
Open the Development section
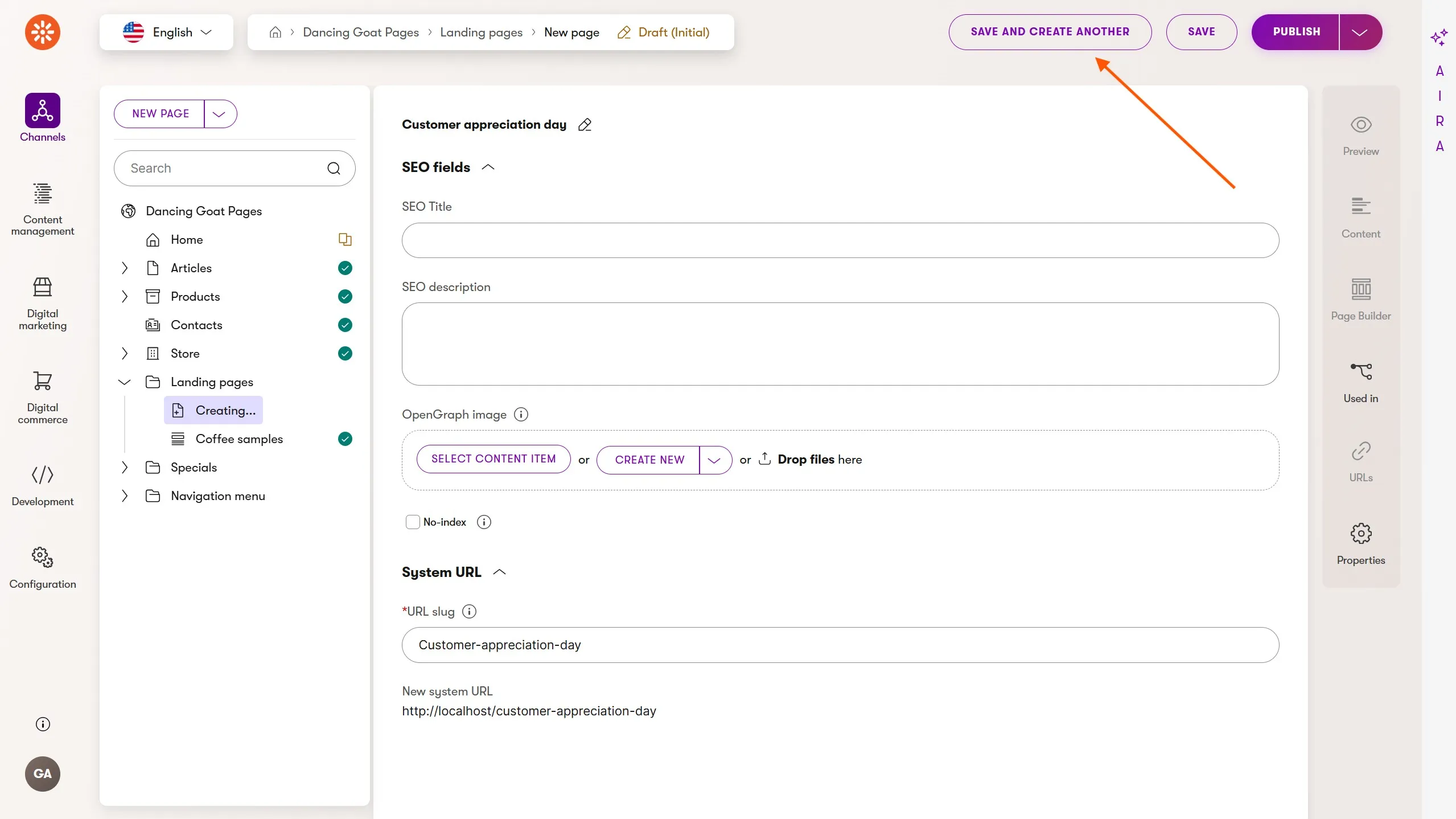pos(43,485)
